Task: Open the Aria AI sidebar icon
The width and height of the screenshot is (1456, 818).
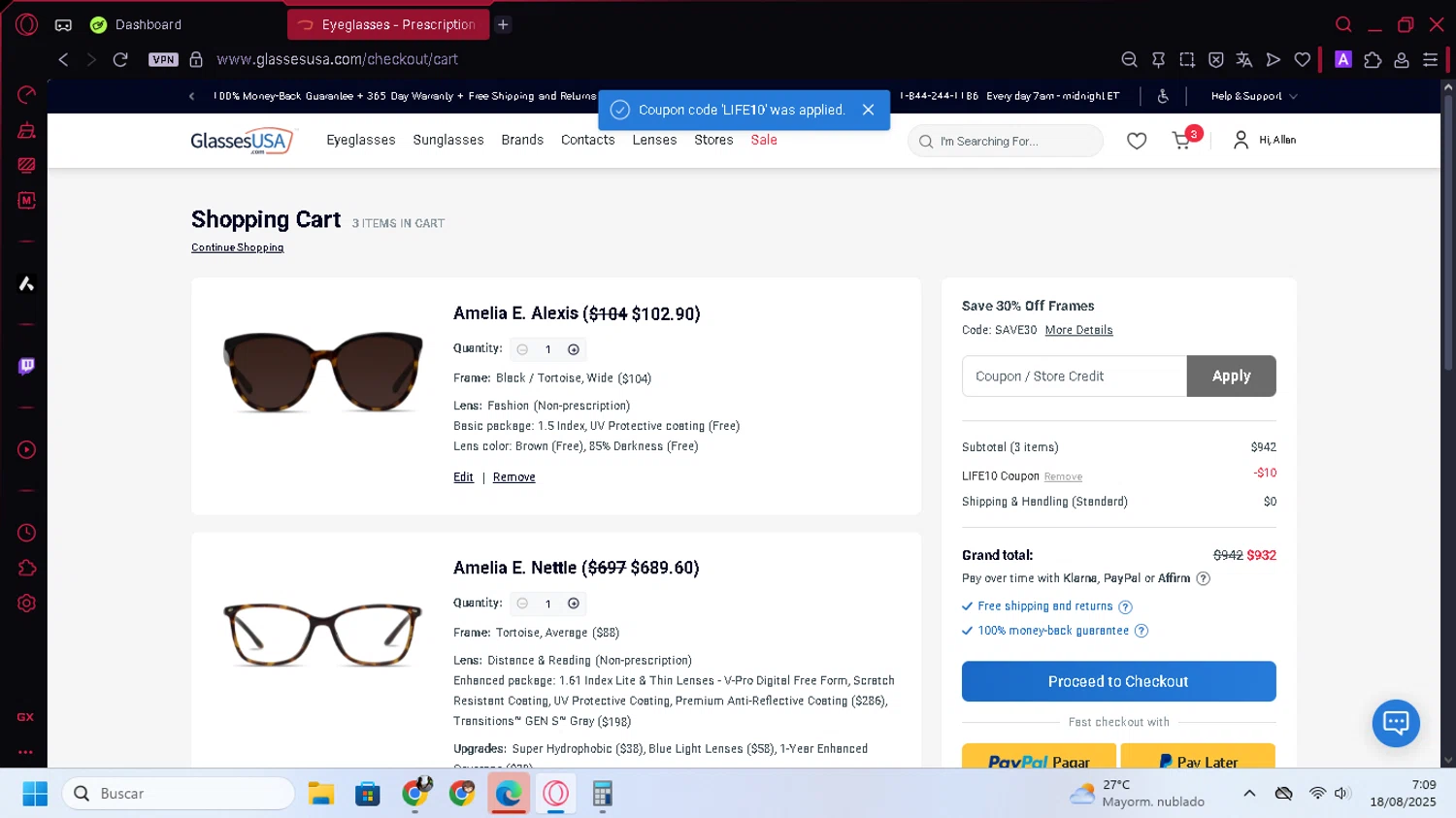Action: pyautogui.click(x=26, y=283)
